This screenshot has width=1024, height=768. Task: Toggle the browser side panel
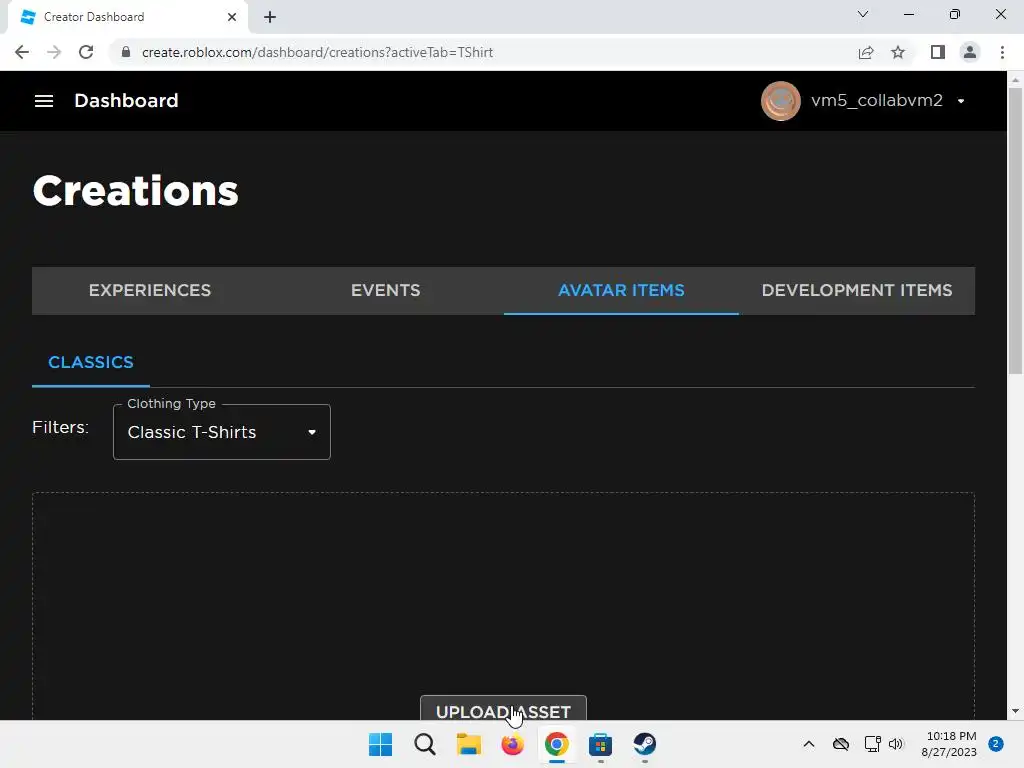point(938,52)
